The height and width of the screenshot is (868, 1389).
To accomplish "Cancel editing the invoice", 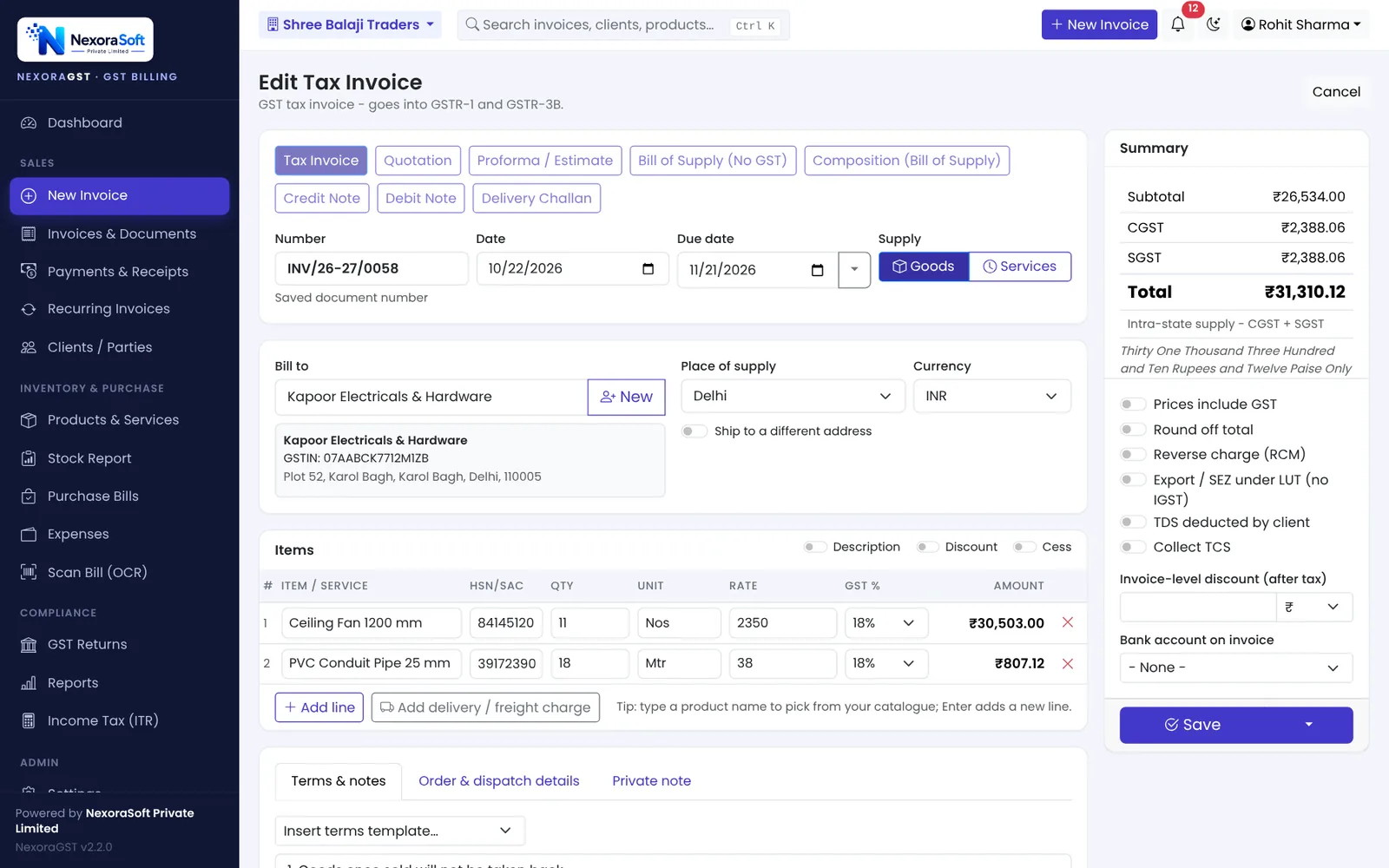I will (x=1336, y=92).
